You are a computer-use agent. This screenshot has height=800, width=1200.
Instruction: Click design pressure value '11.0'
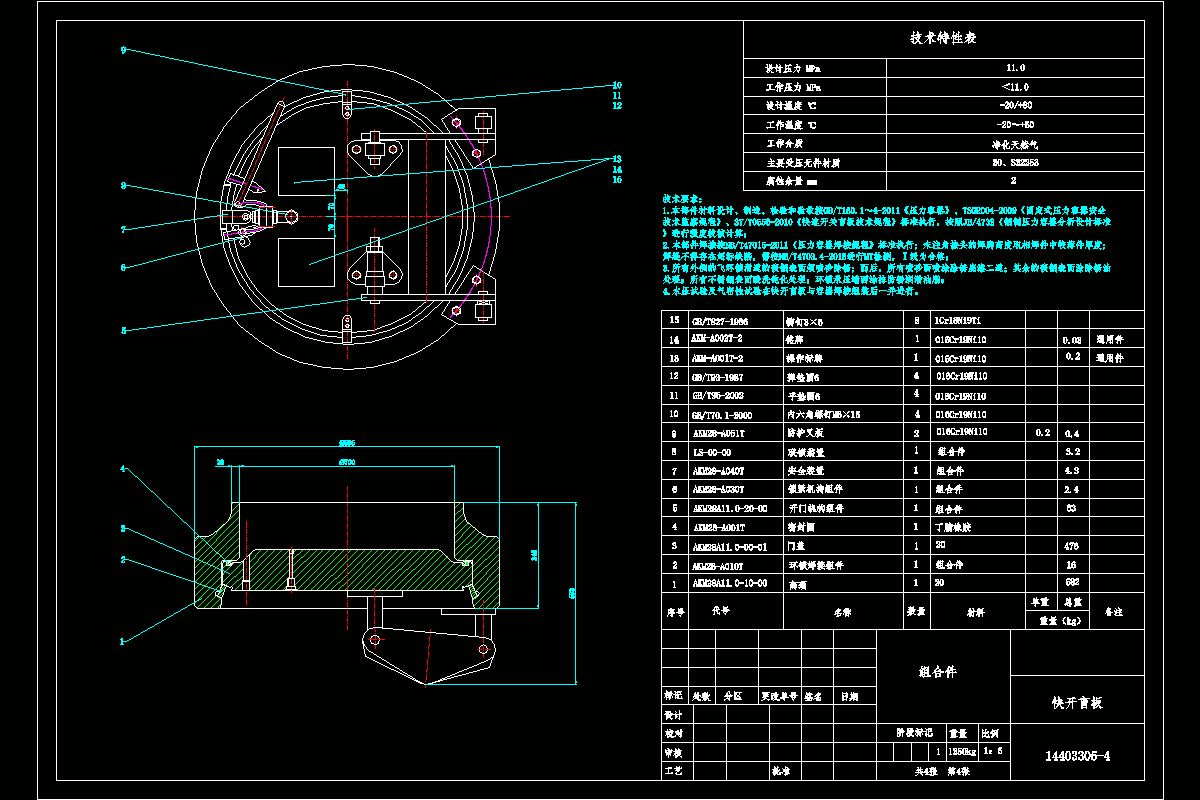[1015, 68]
